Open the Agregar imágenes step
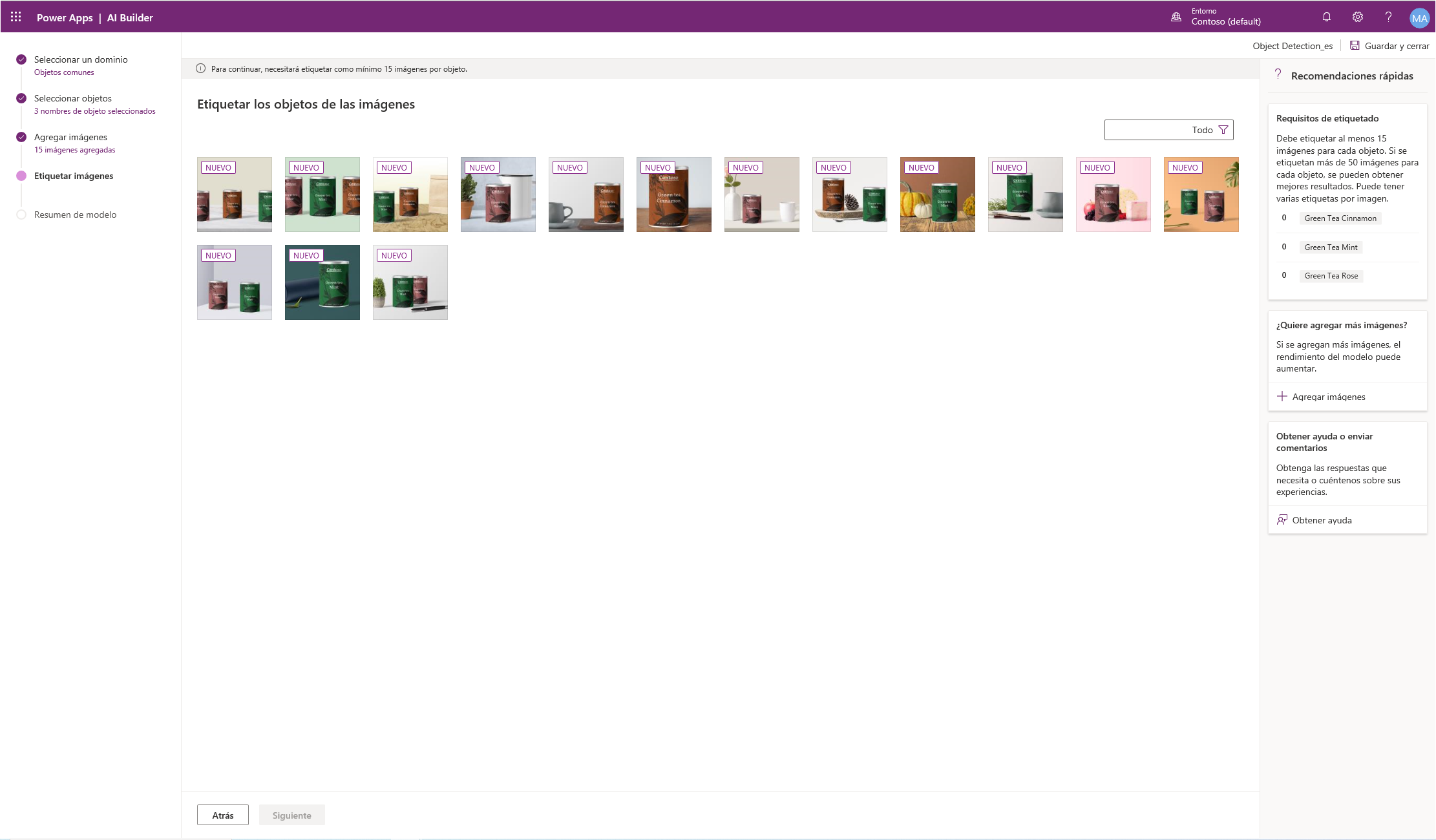The width and height of the screenshot is (1436, 840). (70, 137)
